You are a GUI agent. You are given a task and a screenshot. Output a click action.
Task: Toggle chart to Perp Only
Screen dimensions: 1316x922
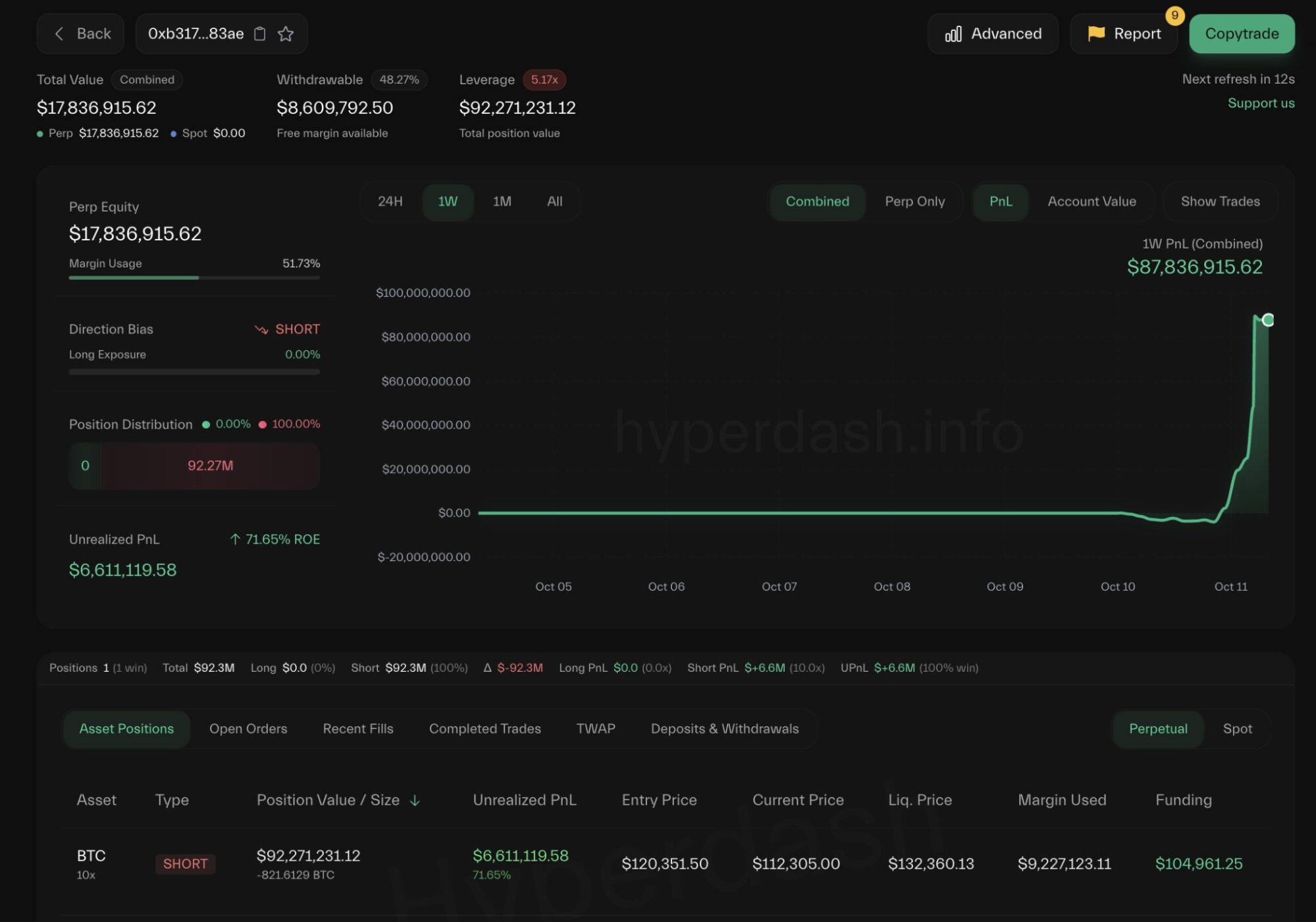[x=914, y=202]
